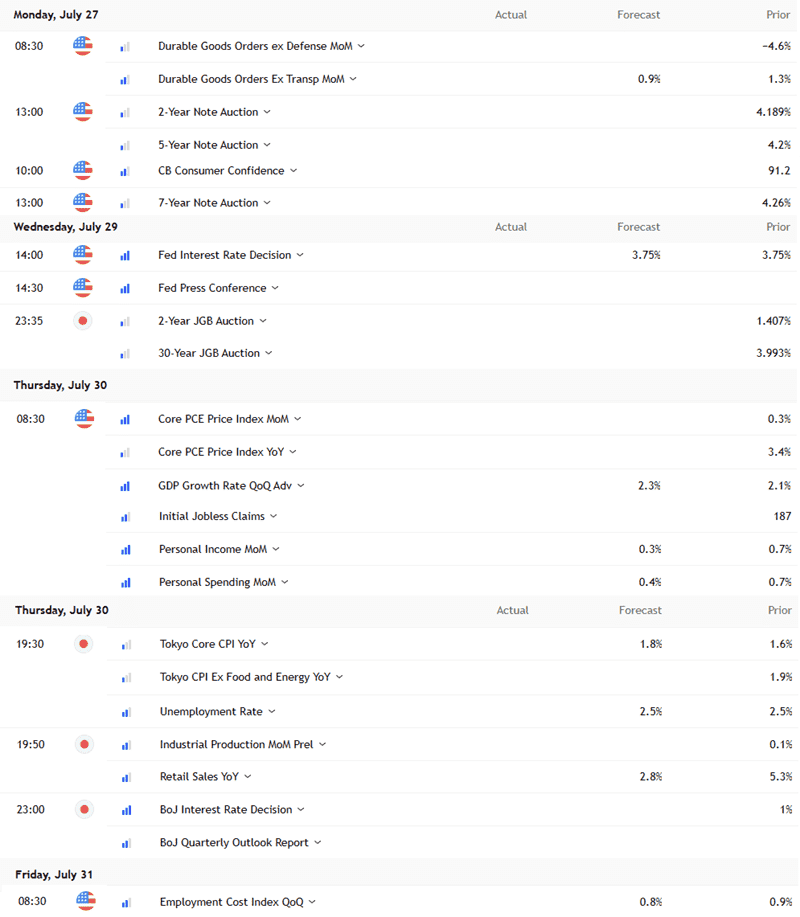Expand Durable Goods Orders ex Defense MoM chevron

tap(361, 46)
